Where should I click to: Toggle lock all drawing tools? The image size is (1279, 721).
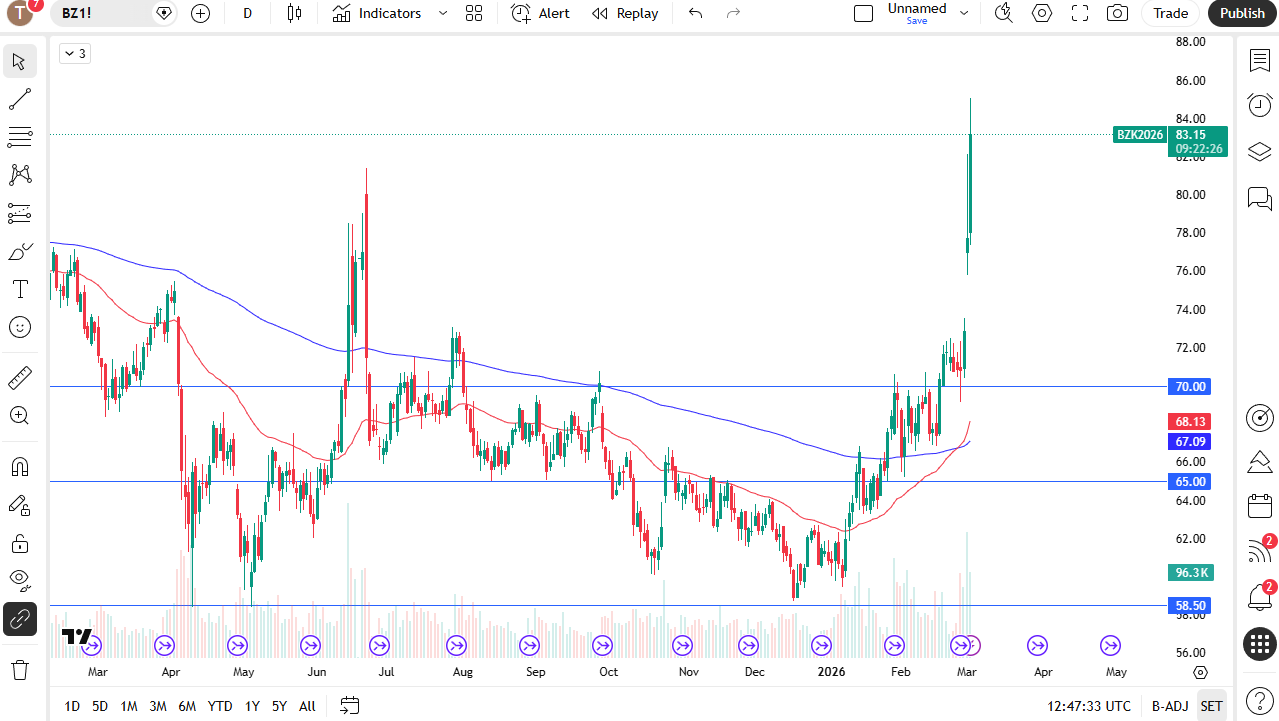click(x=20, y=543)
